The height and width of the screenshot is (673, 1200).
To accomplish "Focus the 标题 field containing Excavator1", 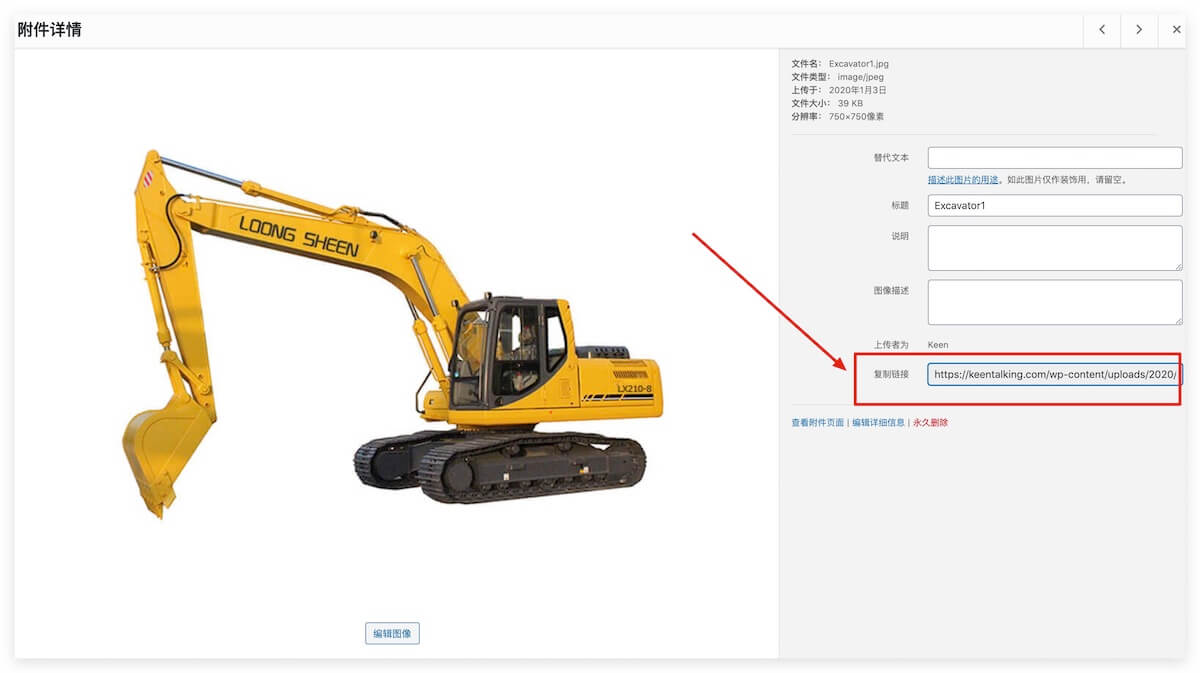I will [x=1054, y=205].
